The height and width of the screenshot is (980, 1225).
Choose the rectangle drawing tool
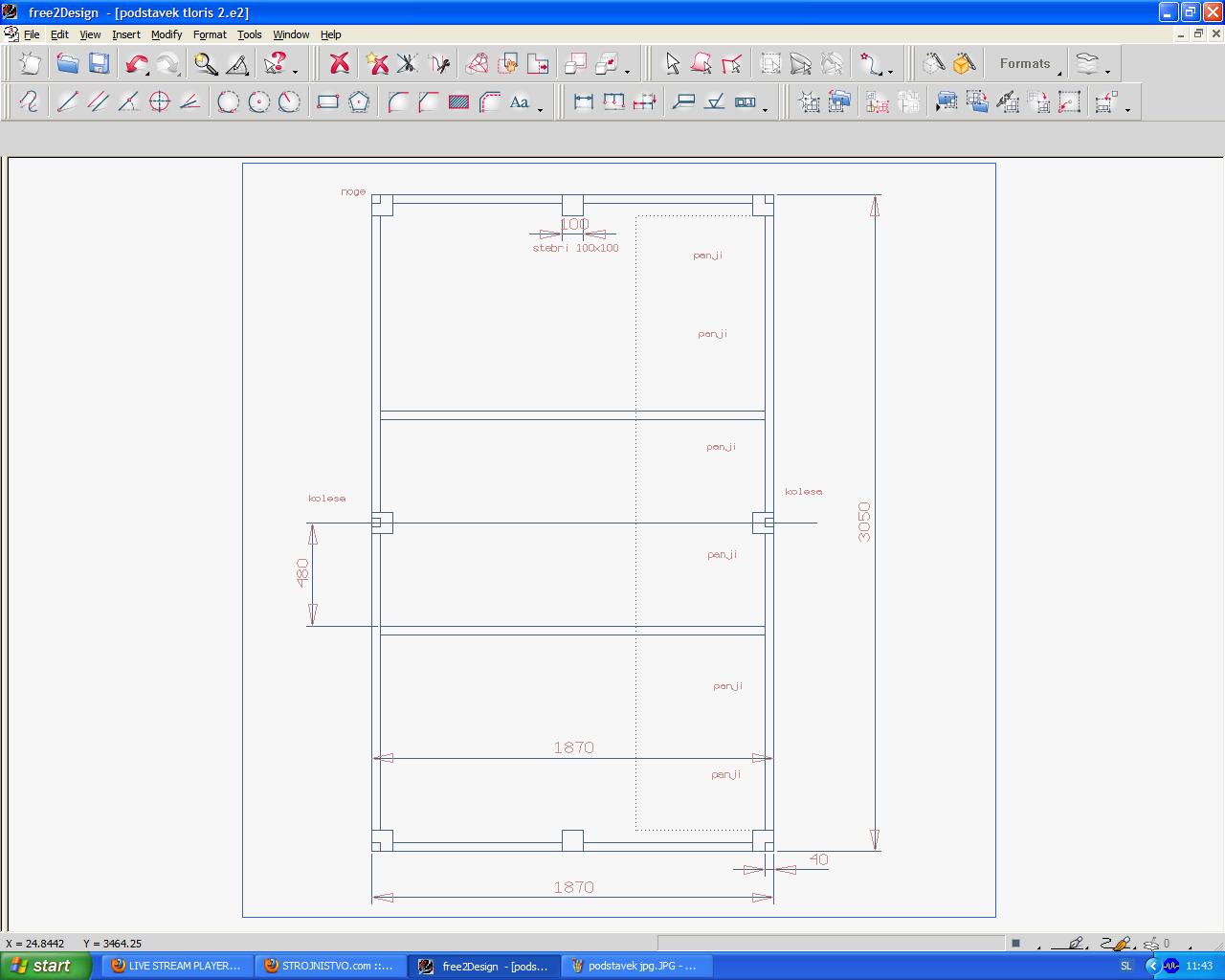(x=328, y=101)
